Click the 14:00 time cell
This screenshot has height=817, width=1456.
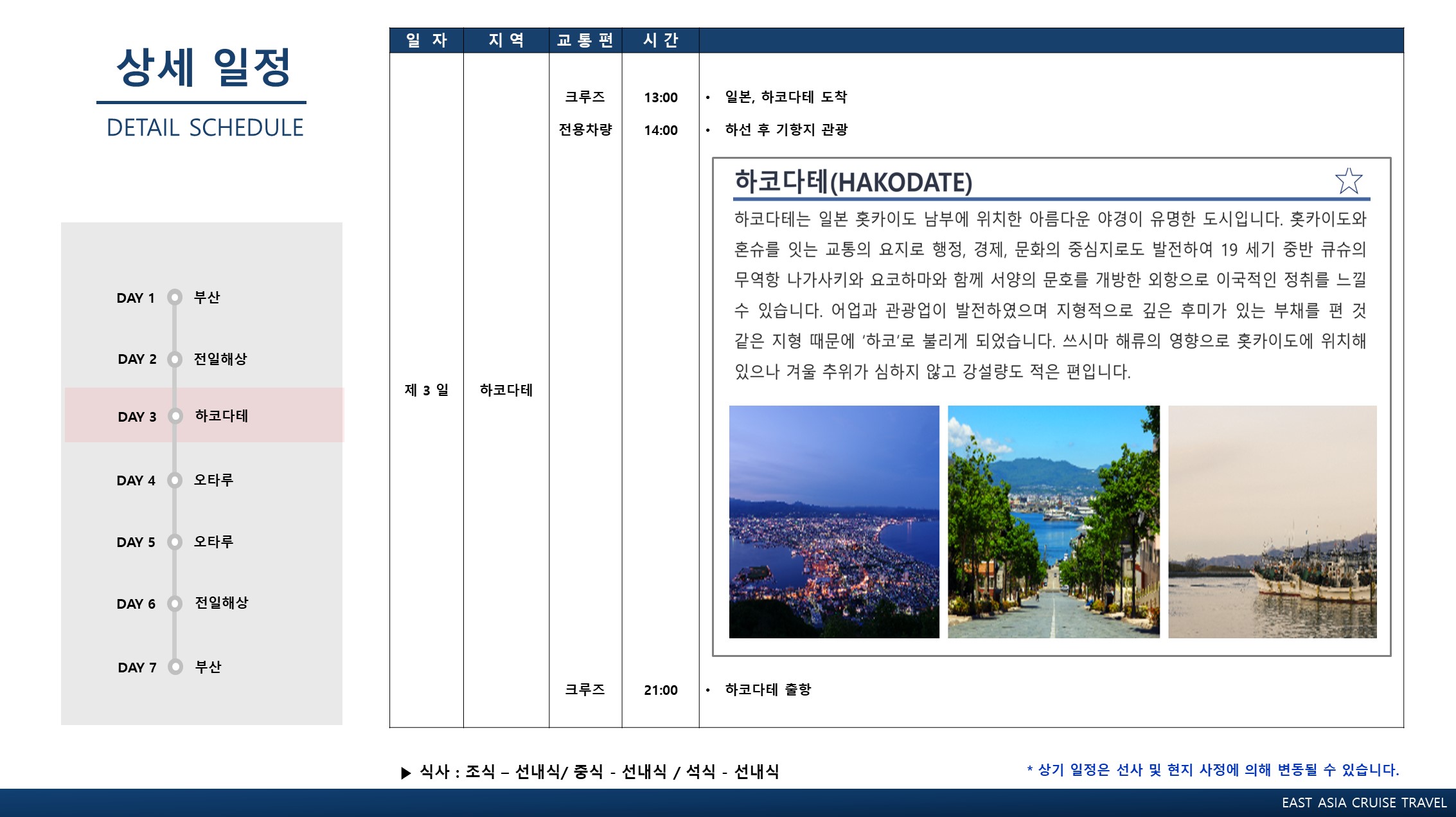661,130
